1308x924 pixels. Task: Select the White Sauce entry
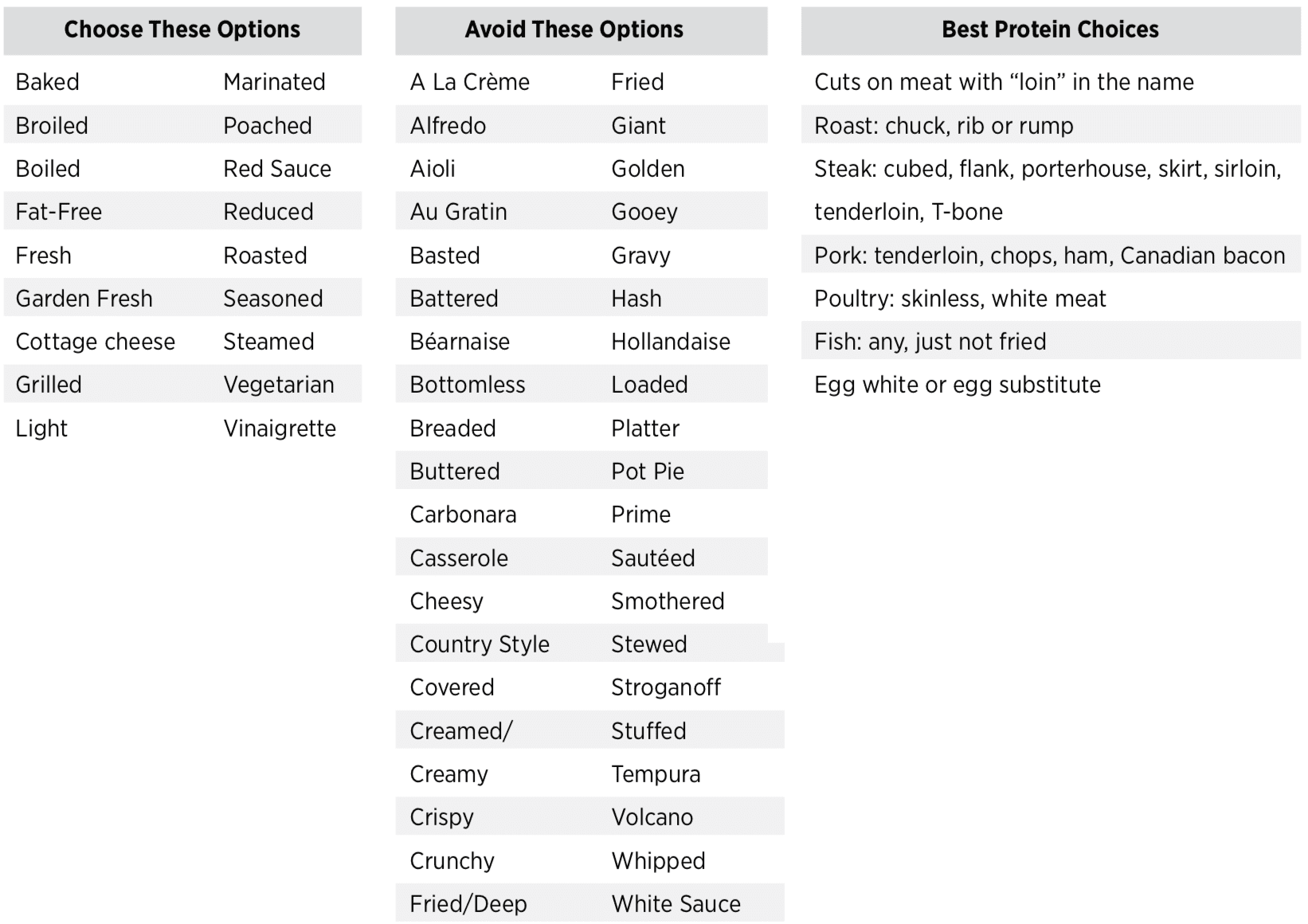[x=676, y=904]
